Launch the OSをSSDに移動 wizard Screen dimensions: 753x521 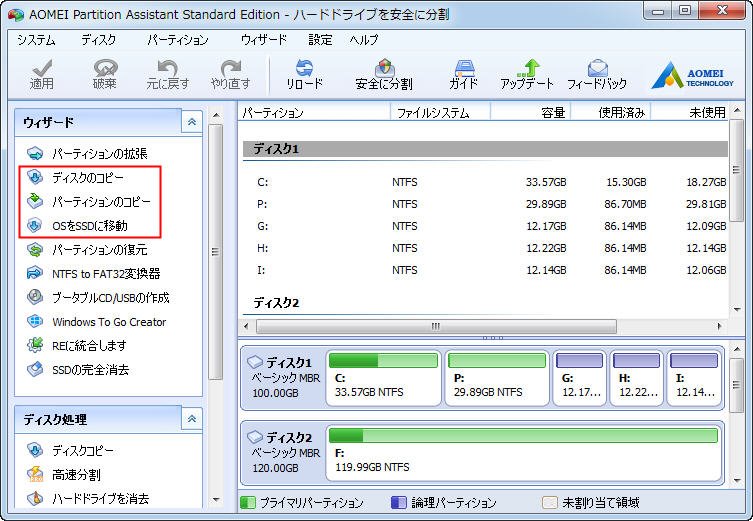pos(77,226)
